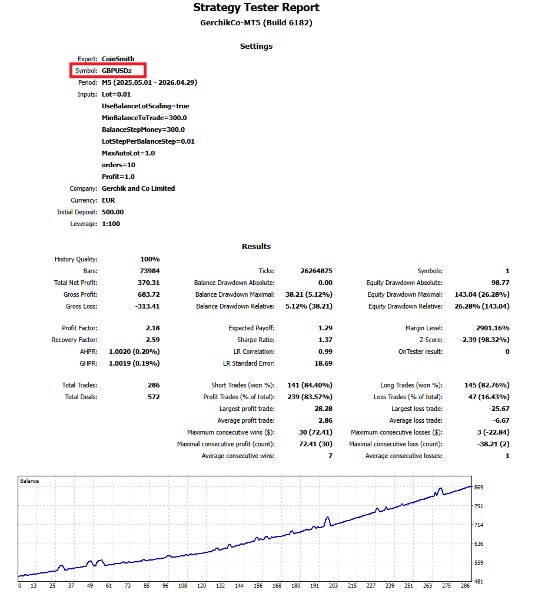
Task: Click the input orders=10
Action: [119, 165]
